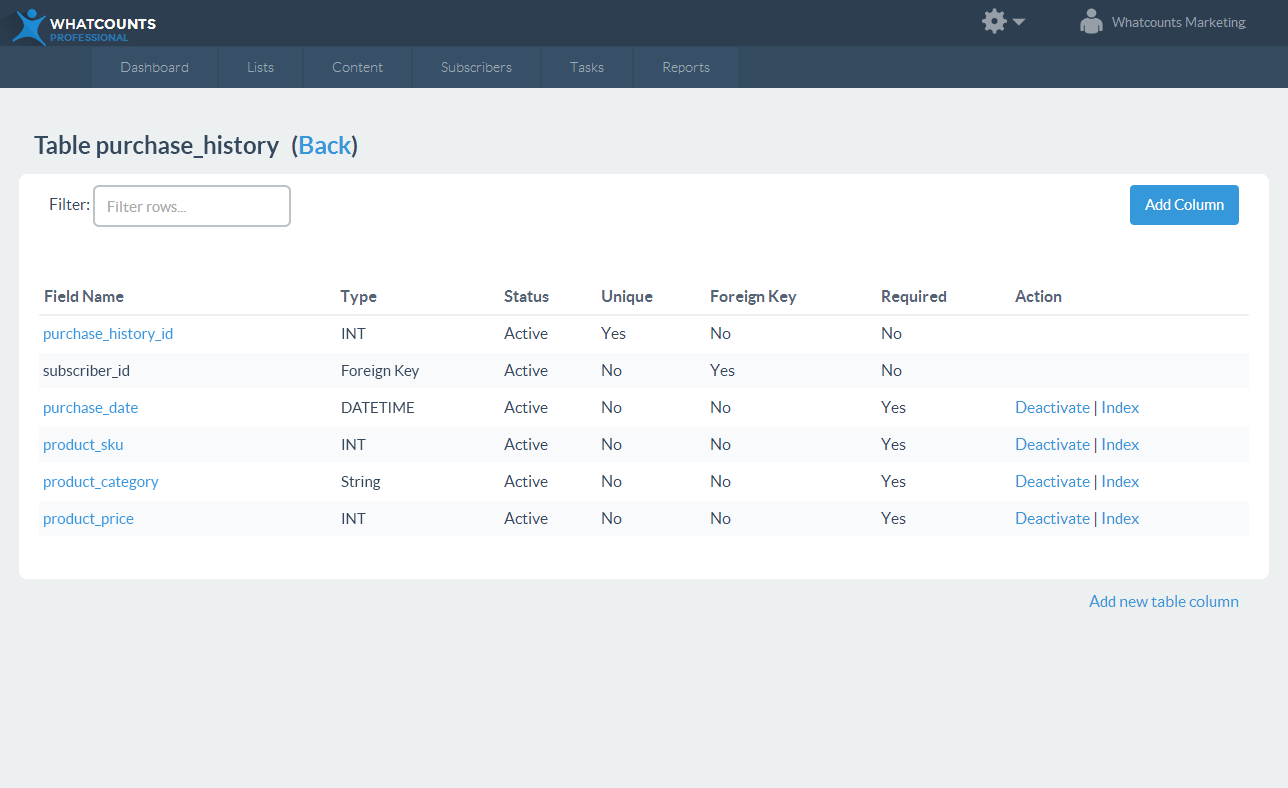Focus the Filter rows input field
The image size is (1288, 788).
[192, 206]
